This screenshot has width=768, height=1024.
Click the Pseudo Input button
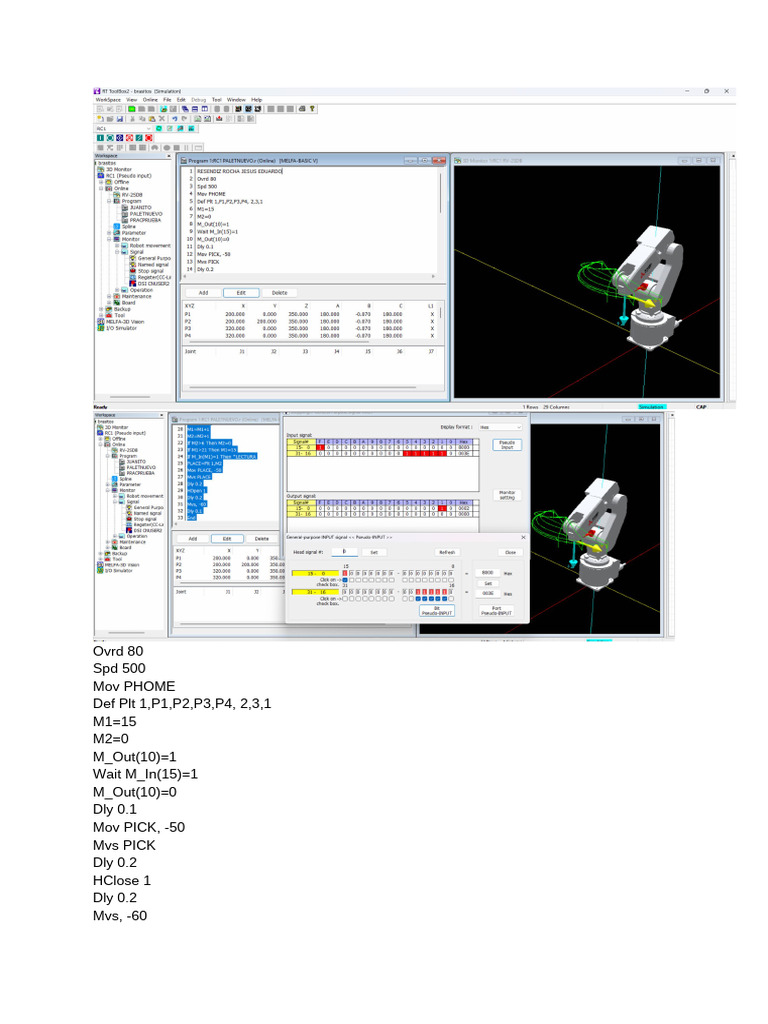click(507, 444)
